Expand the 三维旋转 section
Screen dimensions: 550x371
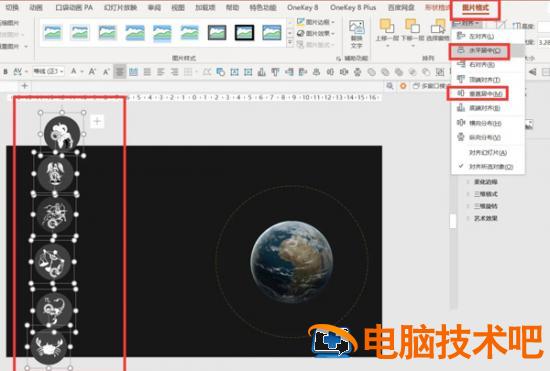click(x=485, y=206)
